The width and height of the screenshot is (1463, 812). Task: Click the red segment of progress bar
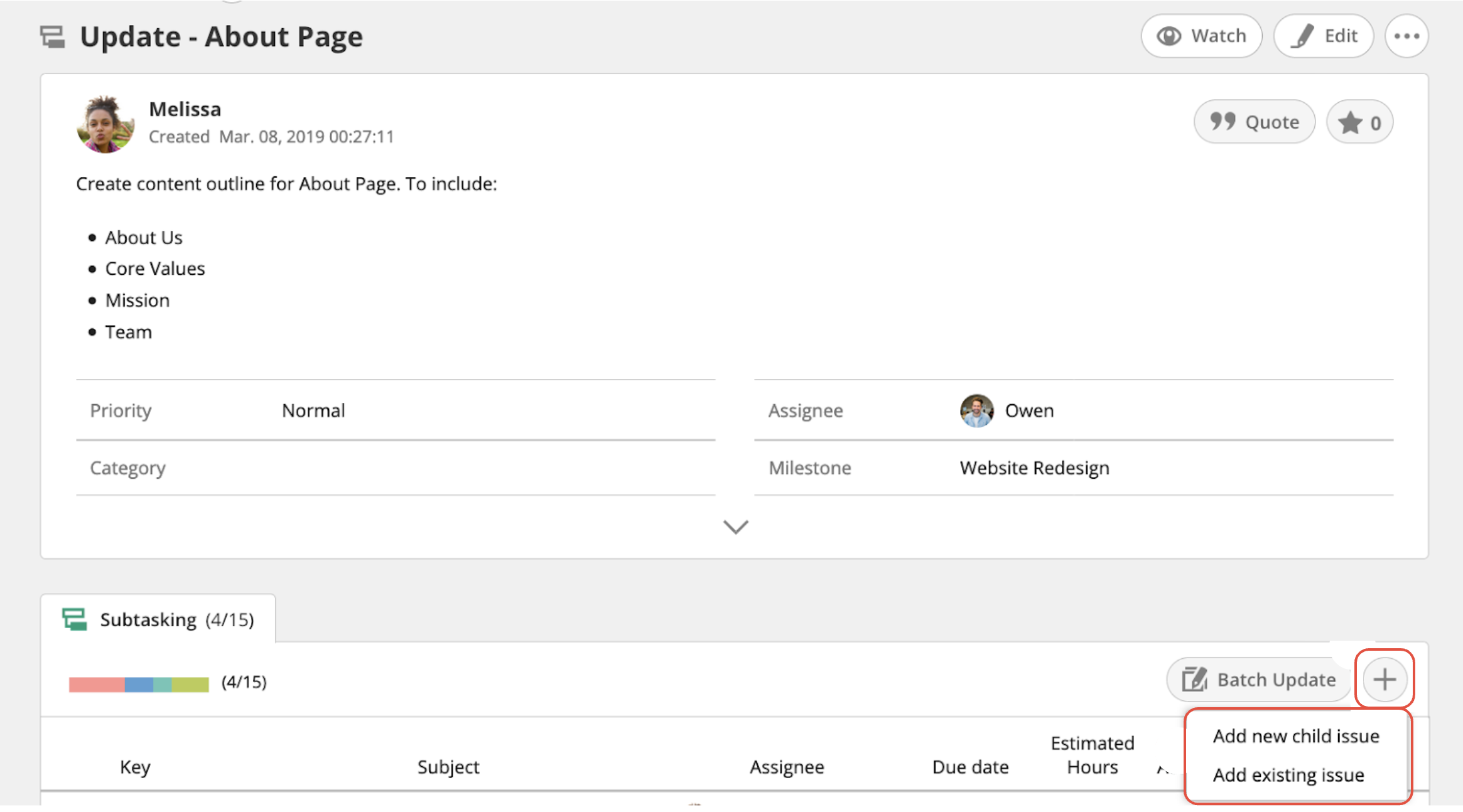tap(96, 684)
